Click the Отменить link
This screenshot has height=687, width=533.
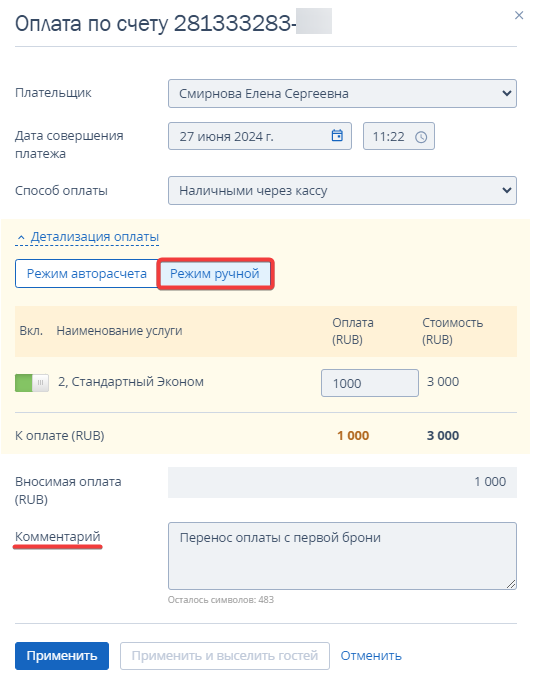click(371, 656)
